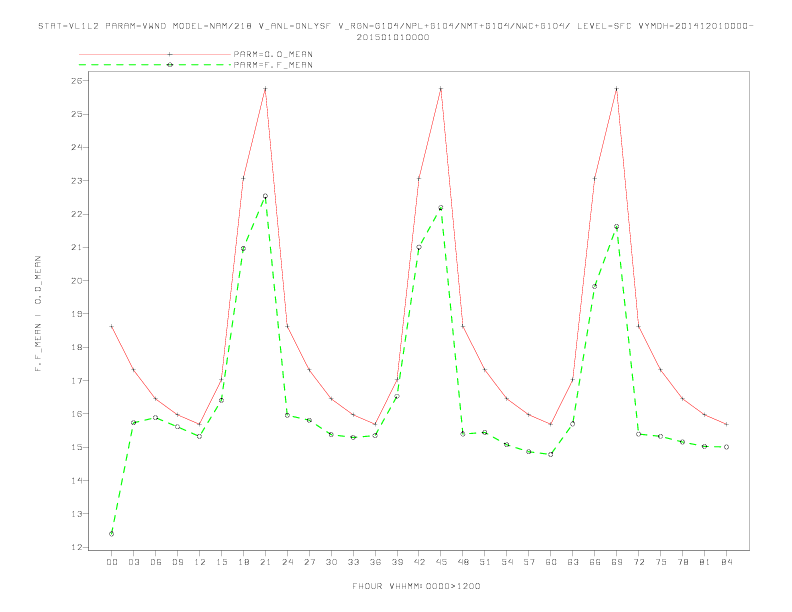Click x-axis forecast hour label 24
This screenshot has height=612, width=792.
(x=287, y=562)
